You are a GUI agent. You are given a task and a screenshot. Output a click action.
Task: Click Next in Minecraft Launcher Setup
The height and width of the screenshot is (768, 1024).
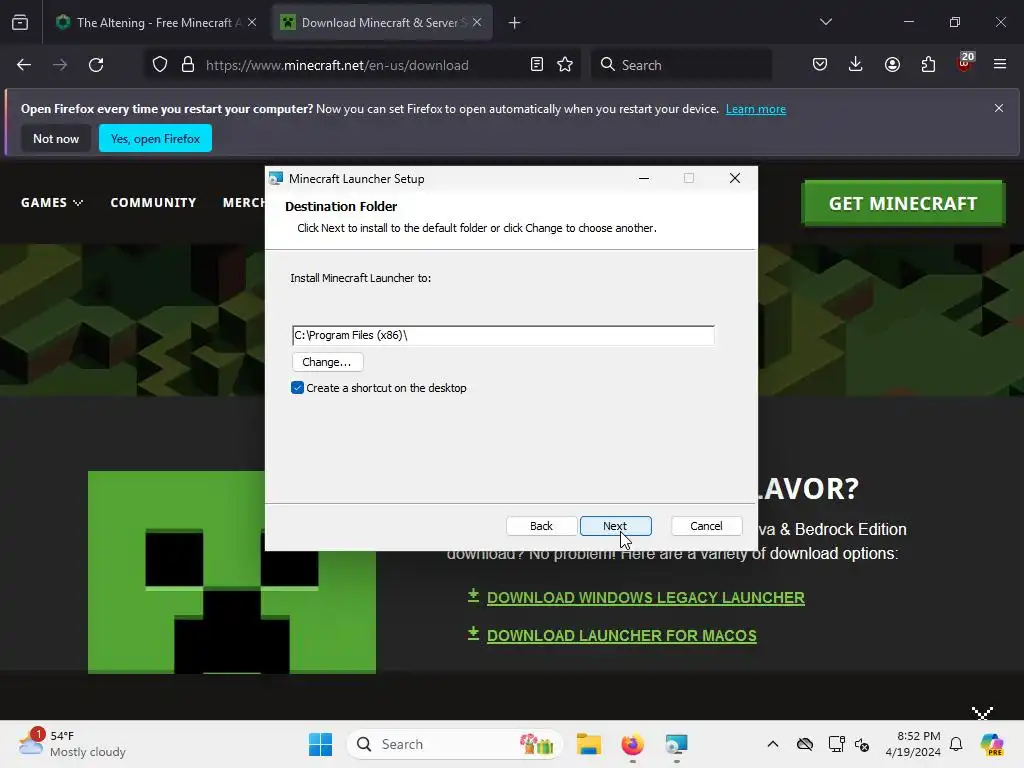click(615, 526)
